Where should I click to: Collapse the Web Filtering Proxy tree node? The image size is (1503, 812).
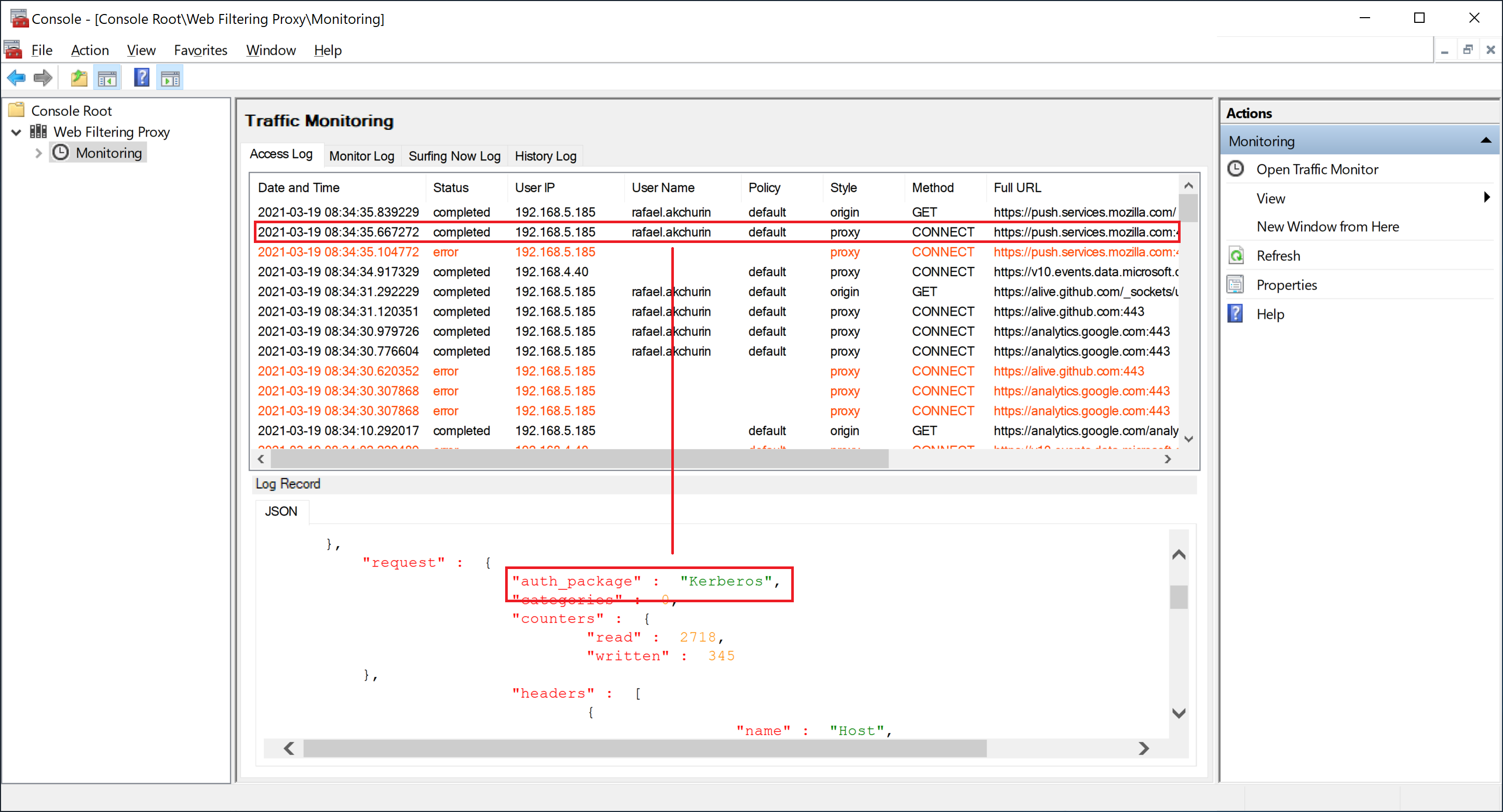tap(16, 132)
